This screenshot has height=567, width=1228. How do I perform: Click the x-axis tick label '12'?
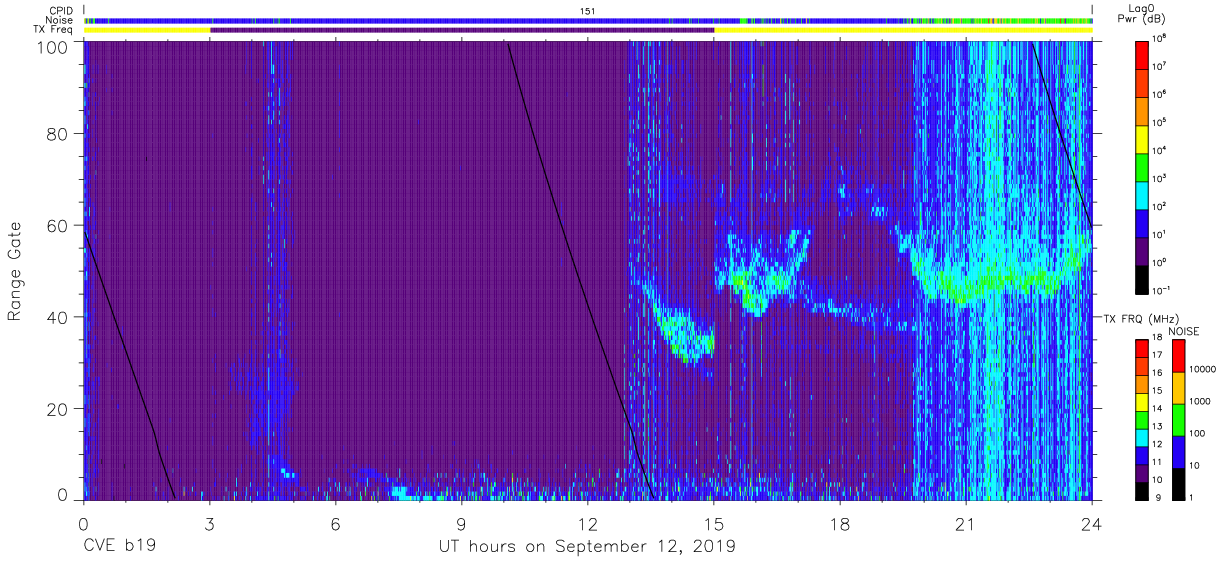point(588,523)
